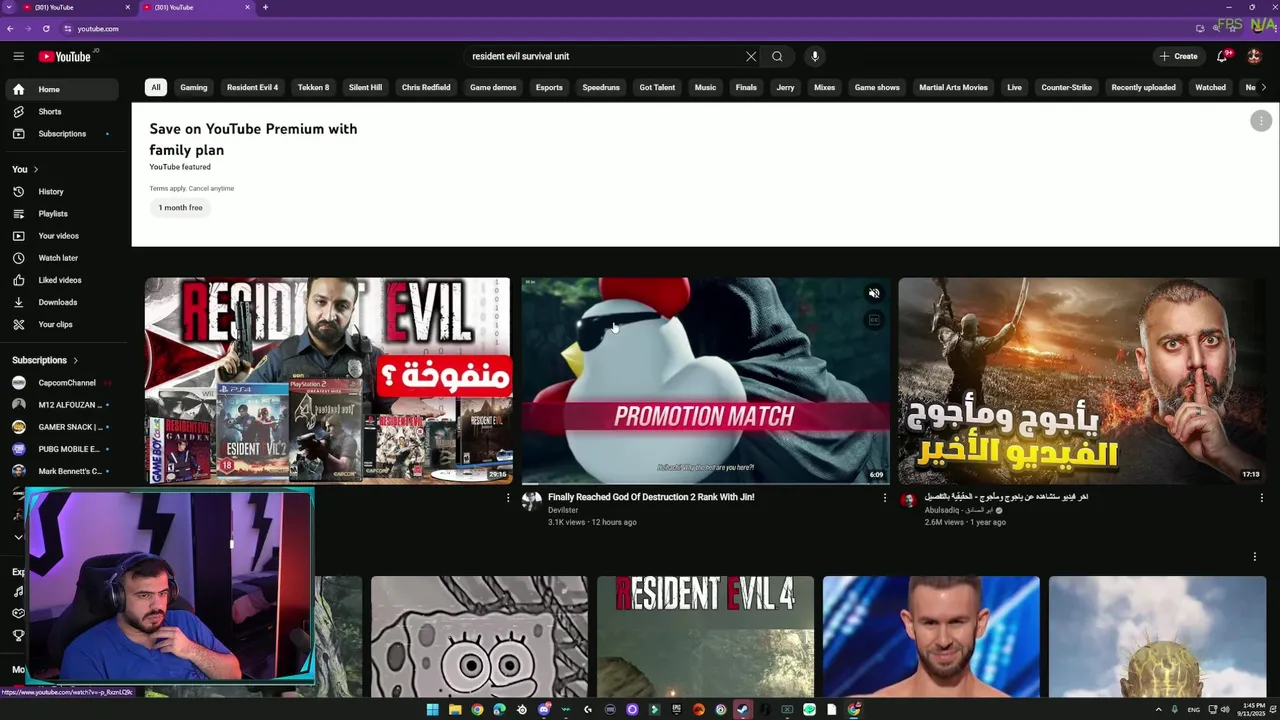Select the Tekken 8 chip
1280x720 pixels.
313,87
